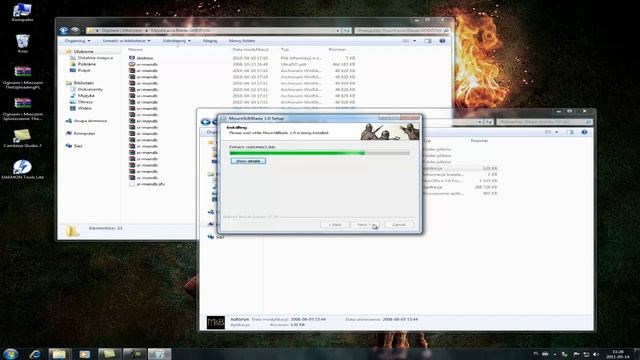Viewport: 640px width, 360px height.
Task: Open Internet Explorer from the taskbar
Action: click(x=35, y=354)
